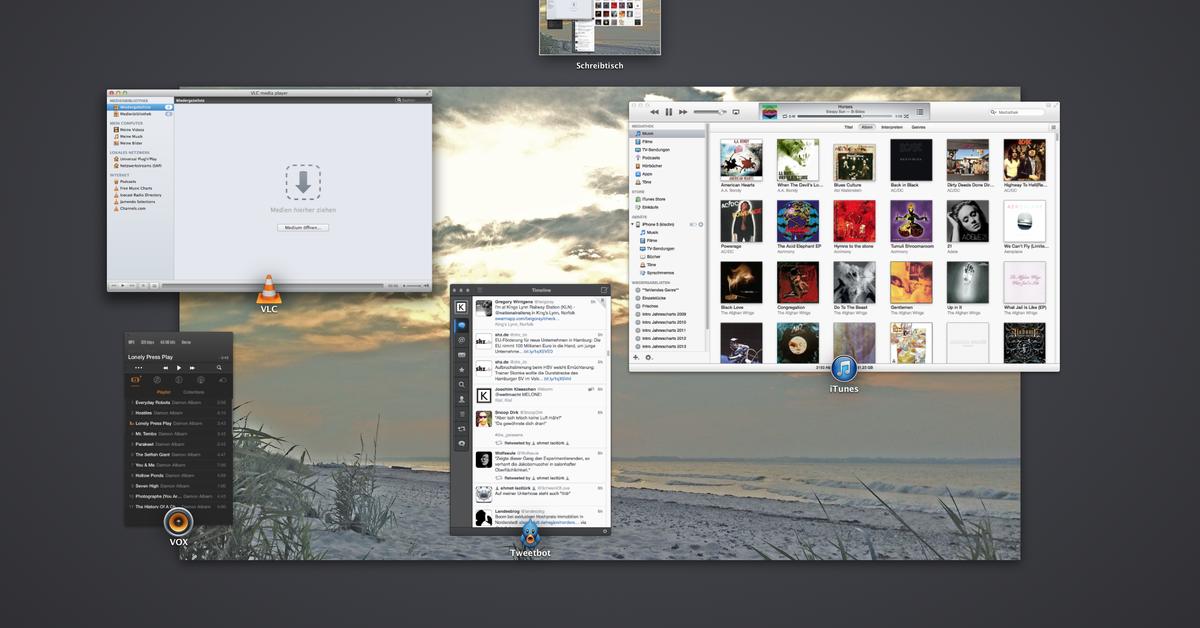
Task: Click Medium öffnen button in VLC
Action: coord(302,227)
